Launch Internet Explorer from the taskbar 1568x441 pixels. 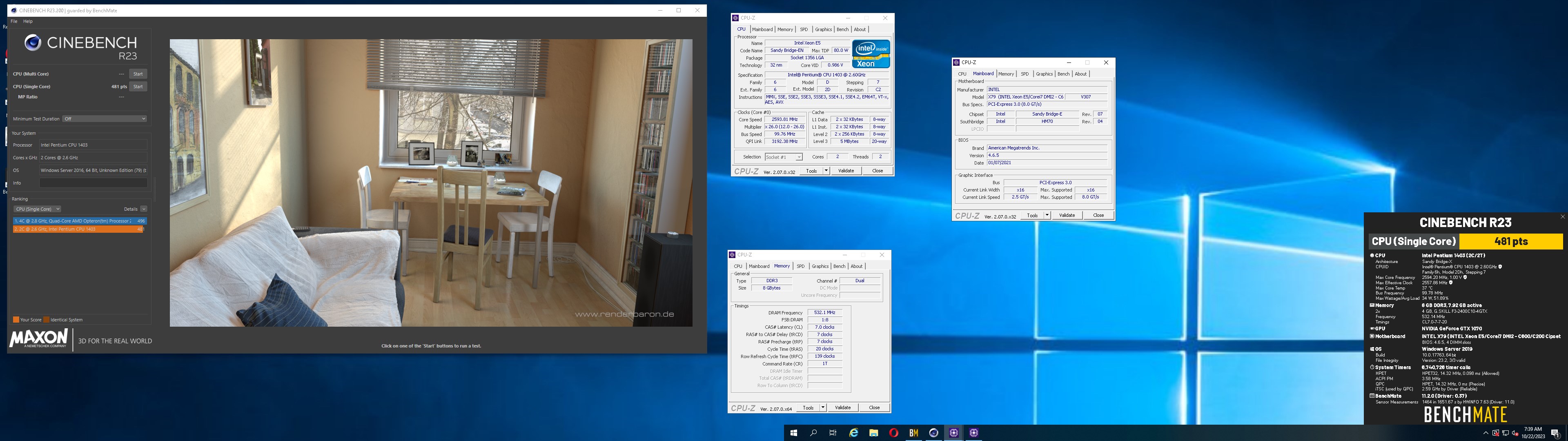(853, 433)
